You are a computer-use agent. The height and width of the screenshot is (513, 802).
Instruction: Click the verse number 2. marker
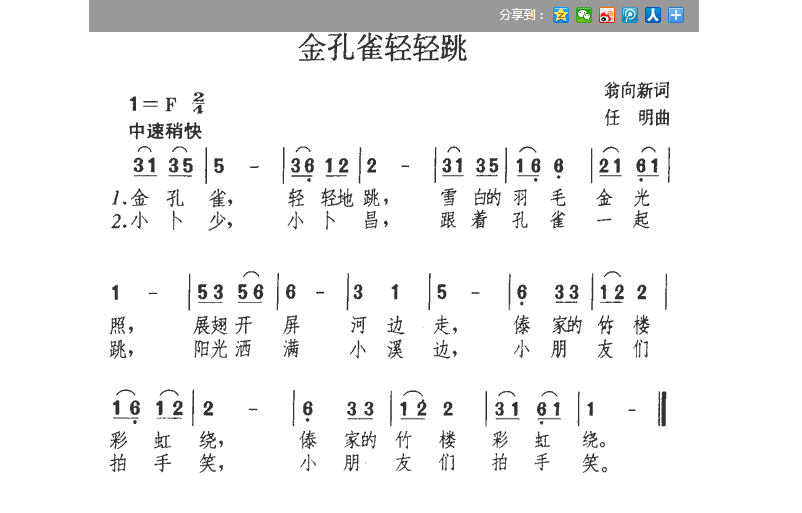click(x=119, y=221)
